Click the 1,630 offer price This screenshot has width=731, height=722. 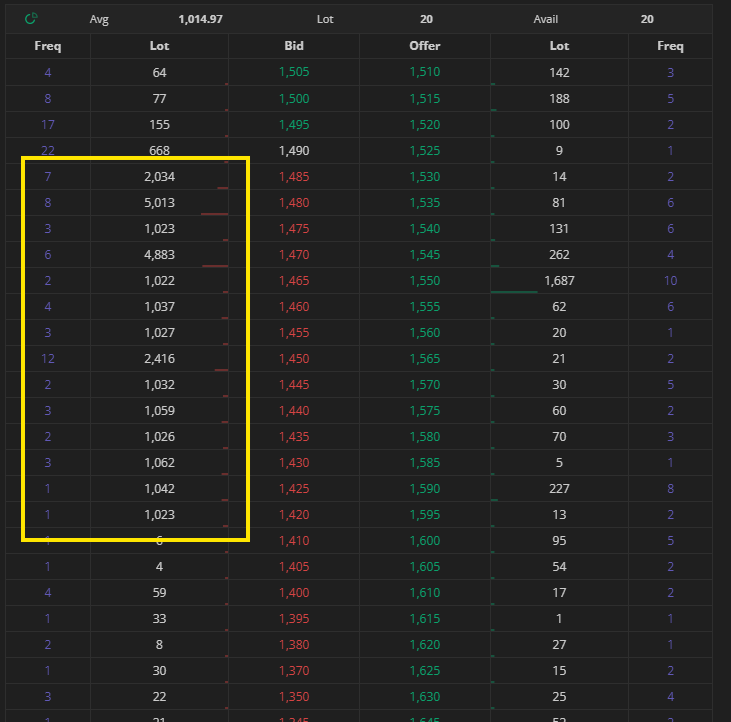425,697
